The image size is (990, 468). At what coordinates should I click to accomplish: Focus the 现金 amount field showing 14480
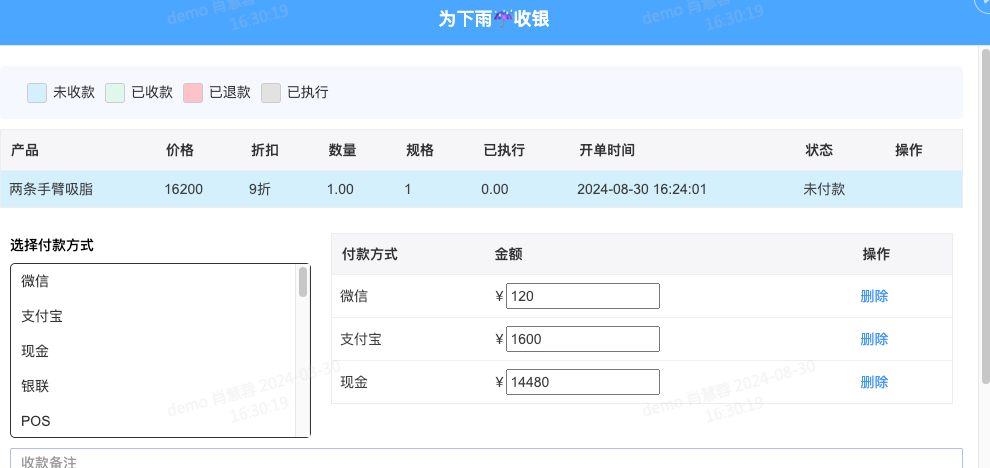pos(583,382)
